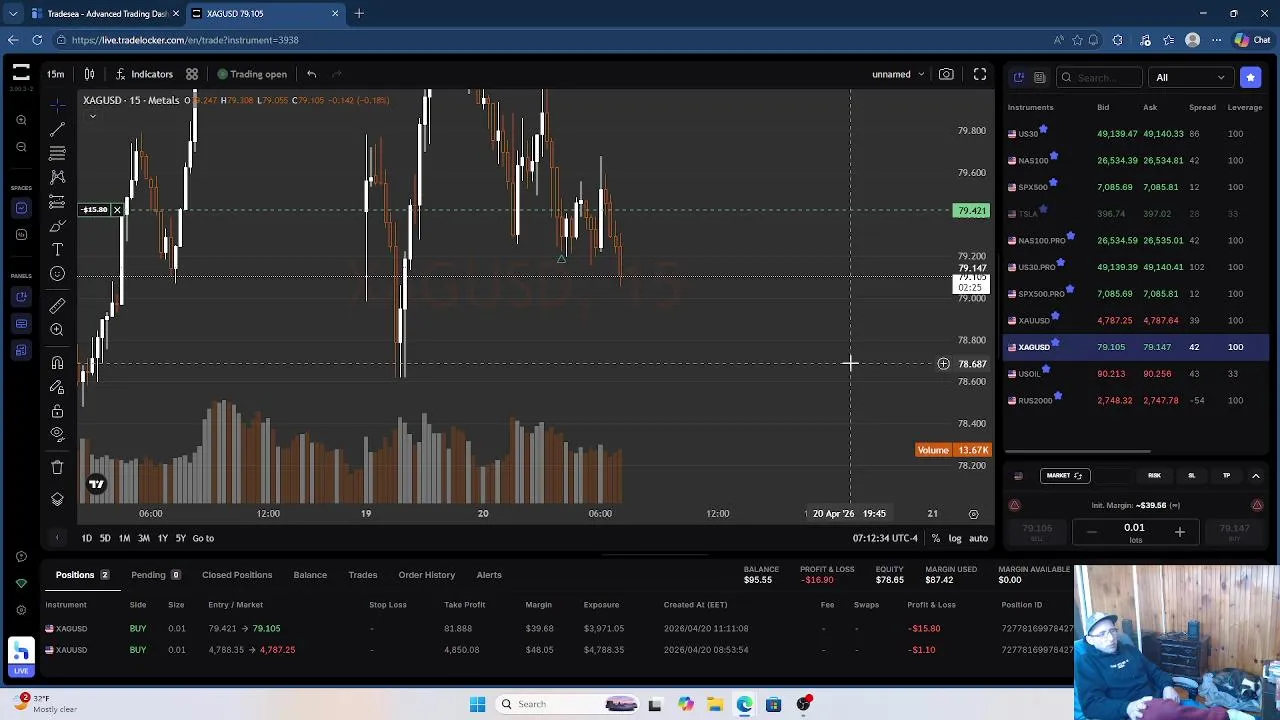Toggle auto scale on price axis
1280x720 pixels.
tap(978, 538)
